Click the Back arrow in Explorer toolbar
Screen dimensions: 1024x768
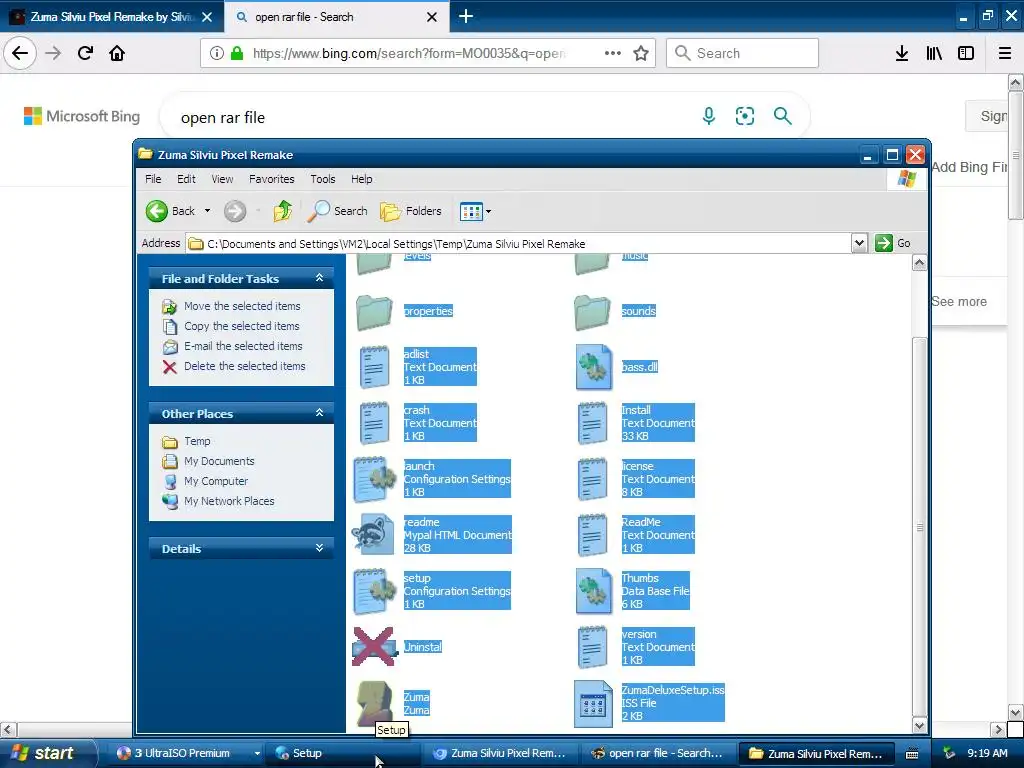pos(157,211)
